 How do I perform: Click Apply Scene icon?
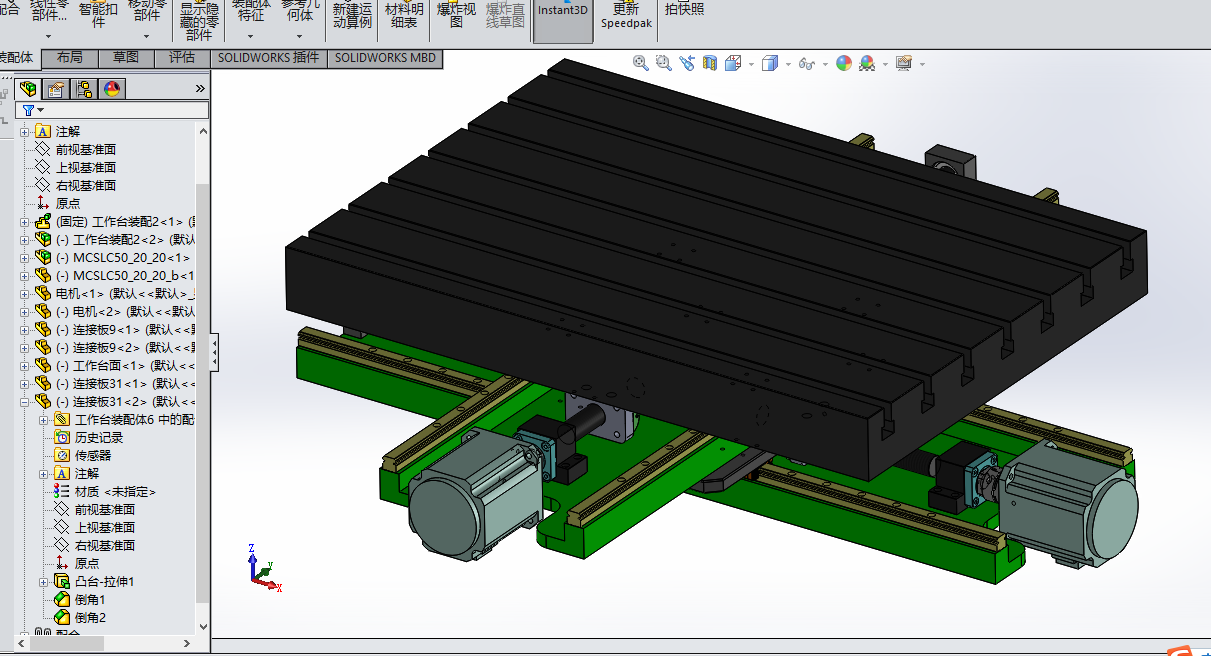click(867, 63)
